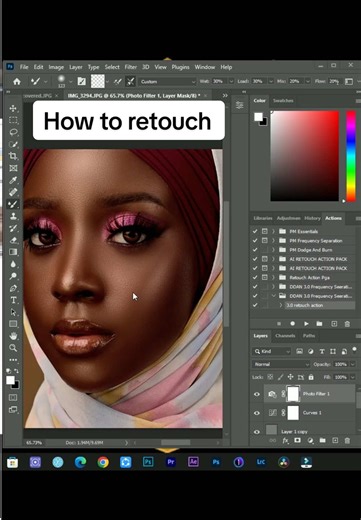Click current brush load swatch
Image resolution: width=361 pixels, height=520 pixels.
tap(98, 81)
